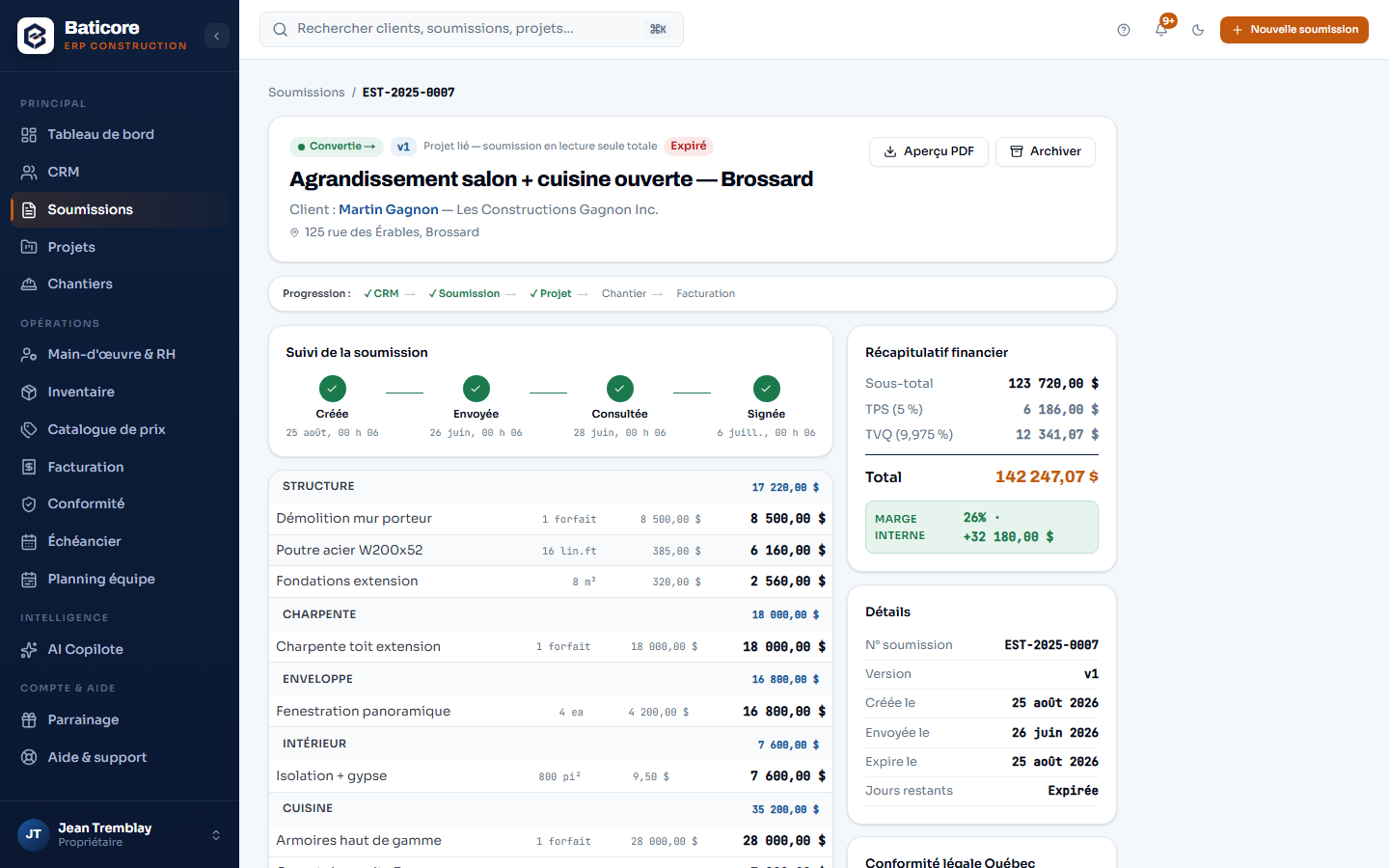
Task: Click the CUISINE section header
Action: [551, 808]
